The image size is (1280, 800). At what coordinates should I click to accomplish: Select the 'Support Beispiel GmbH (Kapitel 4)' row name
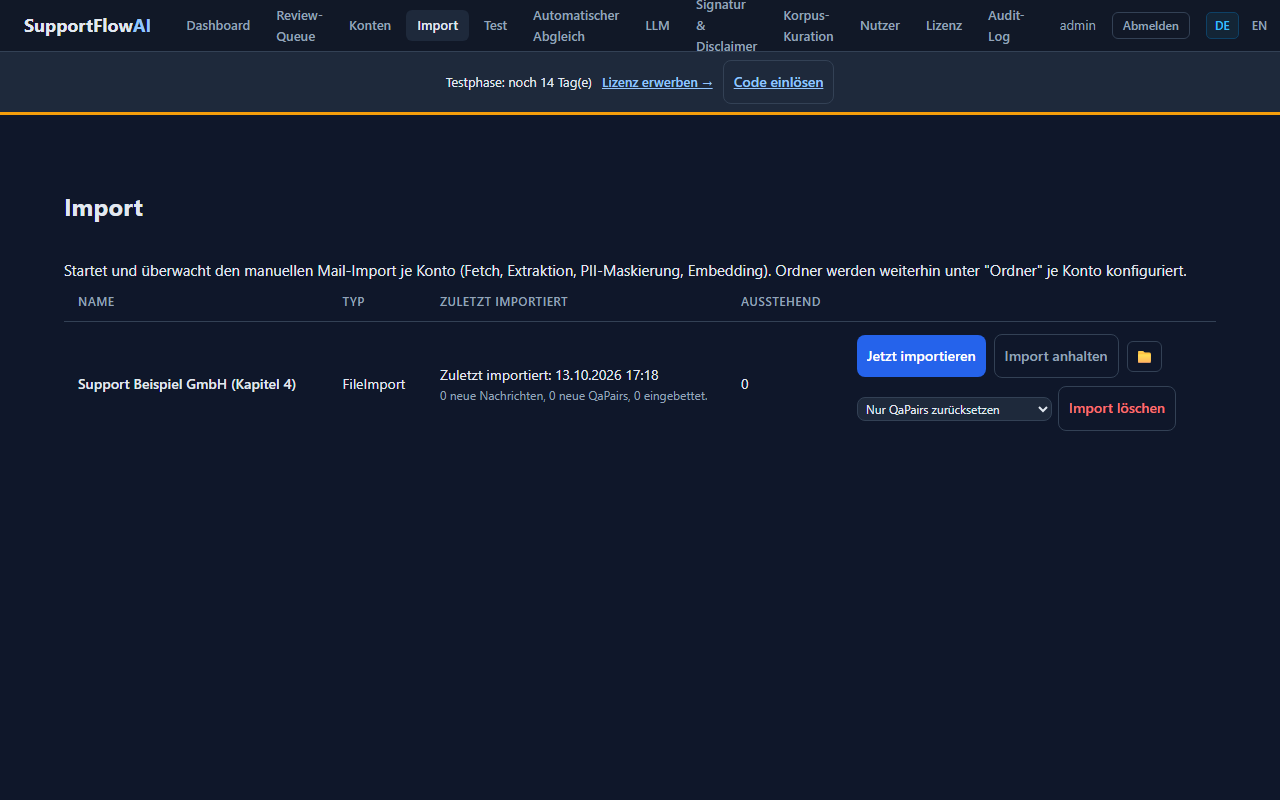[x=187, y=384]
